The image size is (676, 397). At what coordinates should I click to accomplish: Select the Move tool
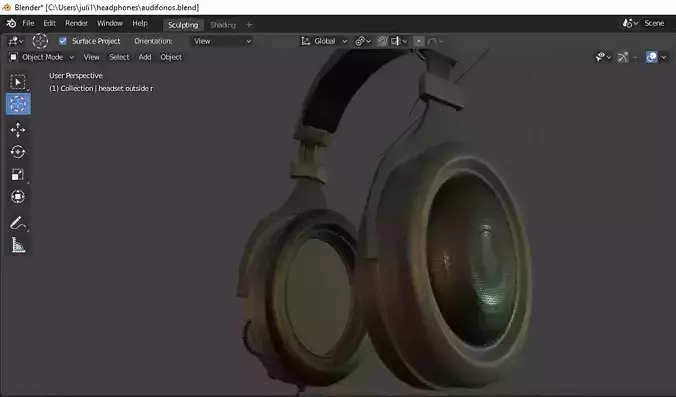coord(18,130)
